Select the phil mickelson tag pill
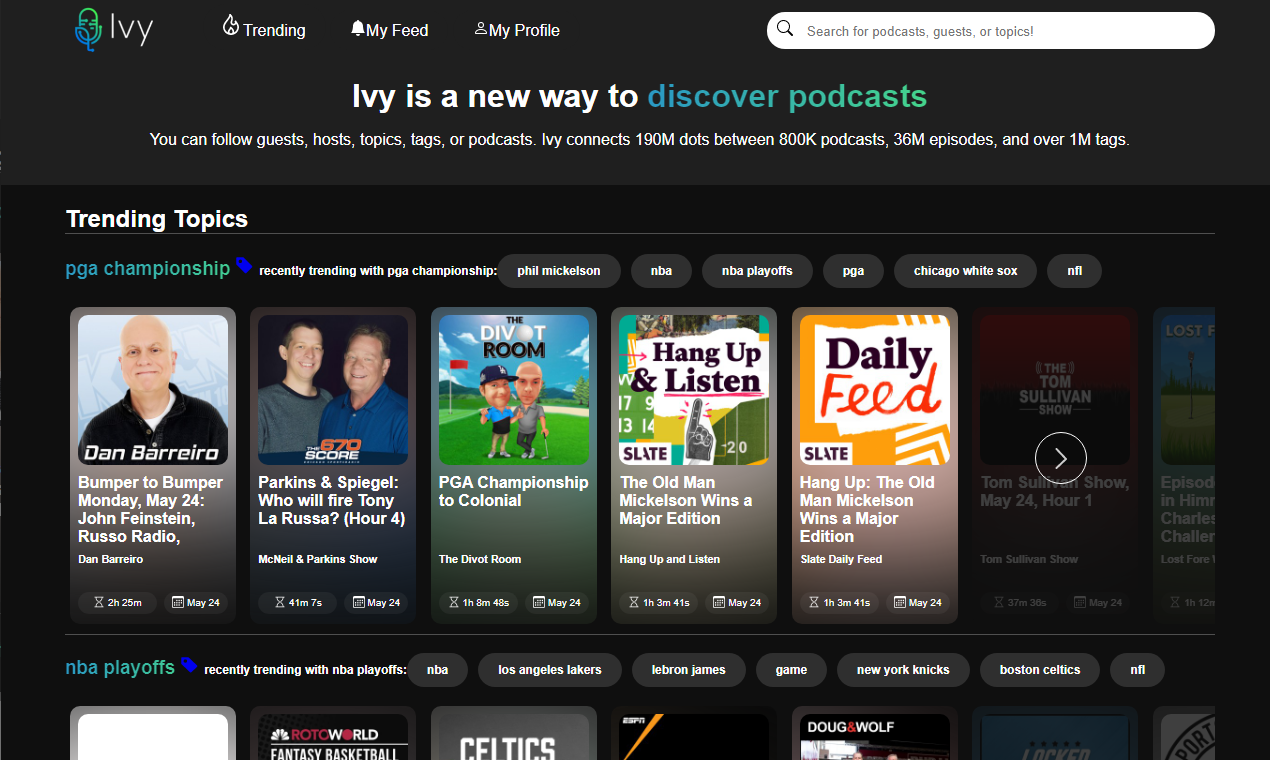1270x760 pixels. tap(559, 270)
